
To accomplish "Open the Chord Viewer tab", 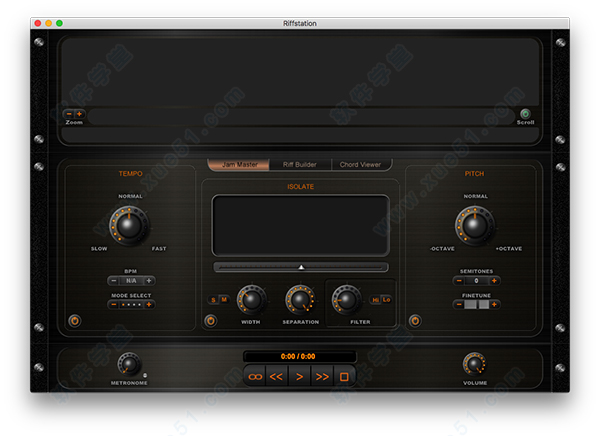I will (360, 165).
